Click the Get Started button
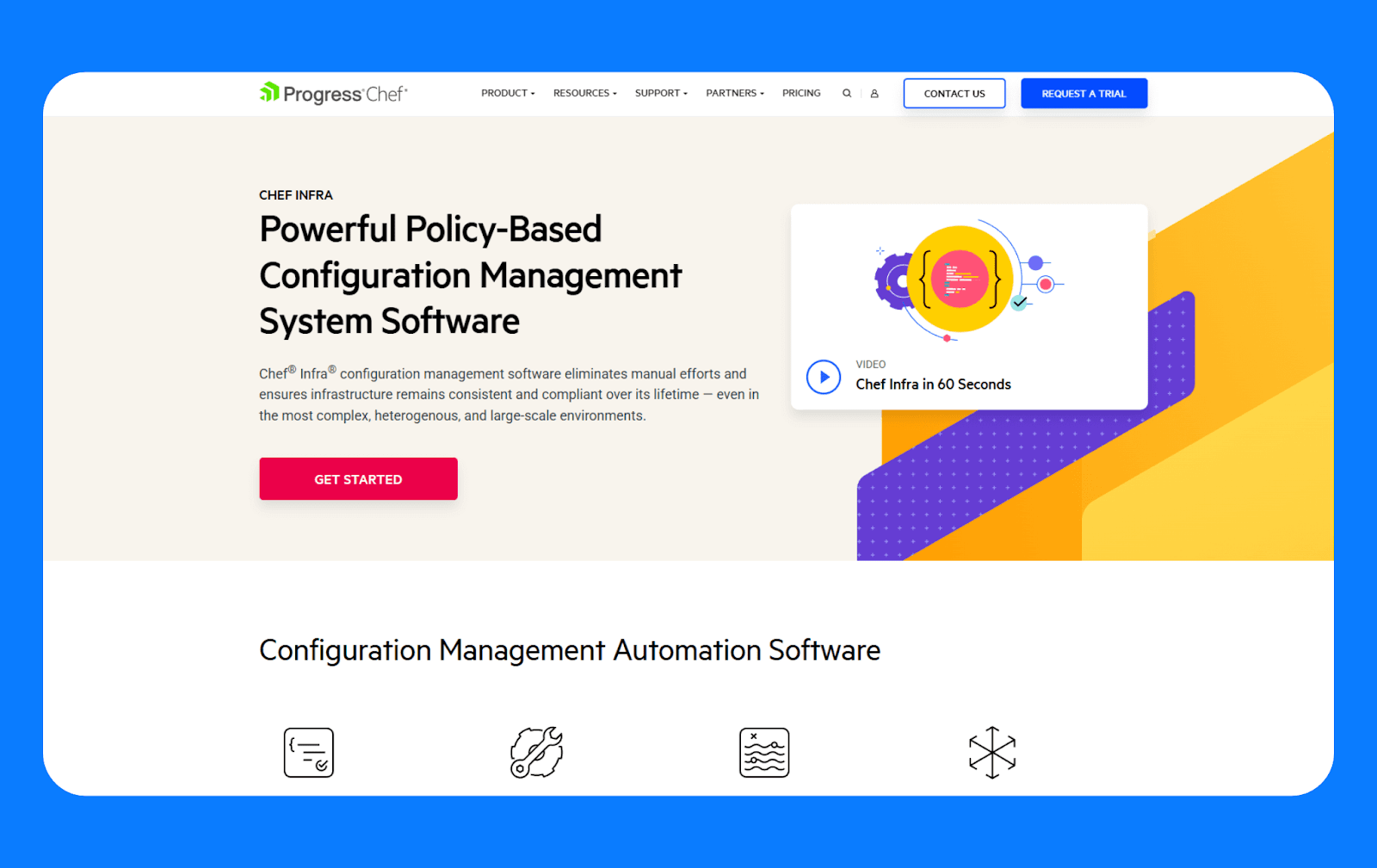 point(358,479)
